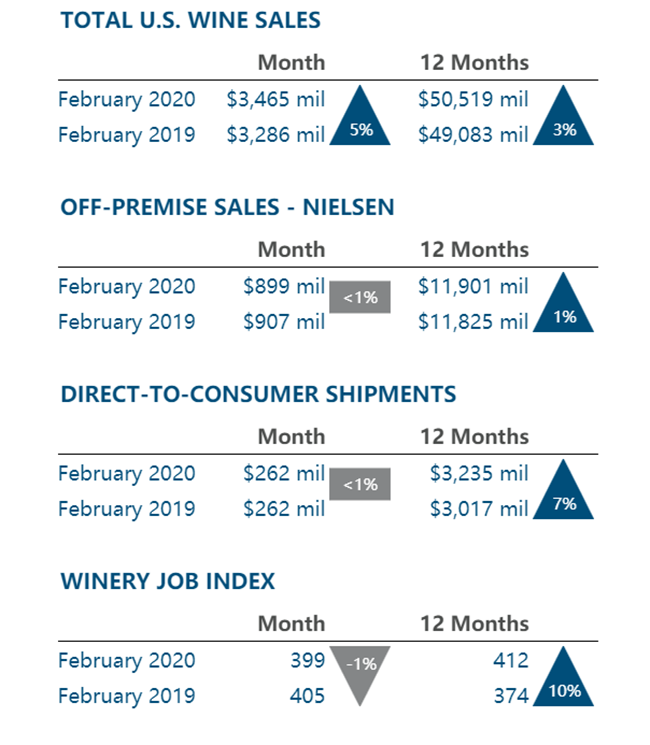This screenshot has height=745, width=650.
Task: Click the Winery Job Index heading
Action: 168,581
